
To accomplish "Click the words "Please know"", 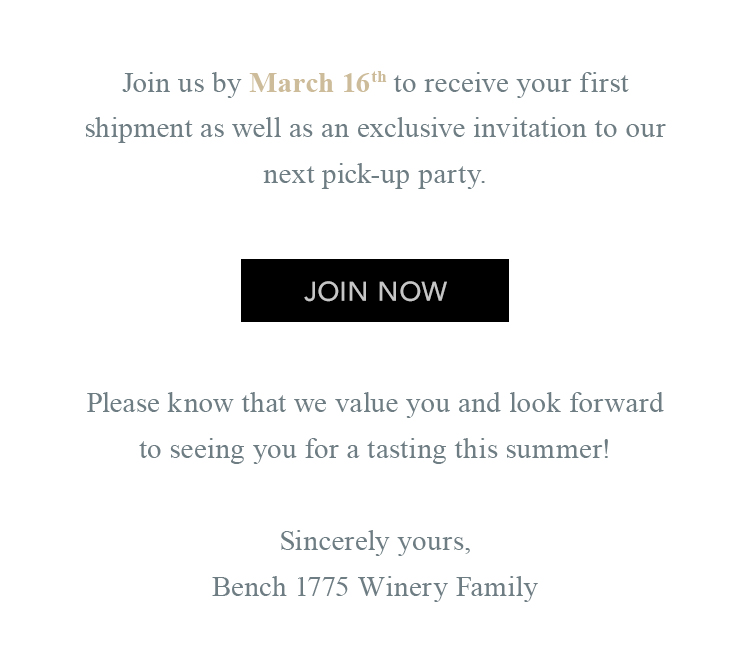I will pyautogui.click(x=160, y=403).
